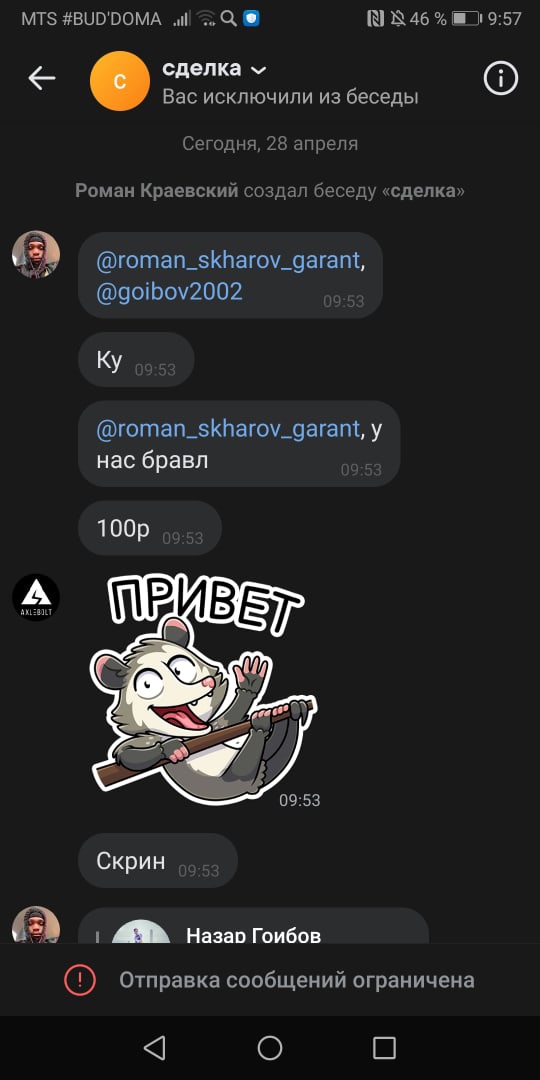Tap the Android home circle button

pyautogui.click(x=270, y=1048)
